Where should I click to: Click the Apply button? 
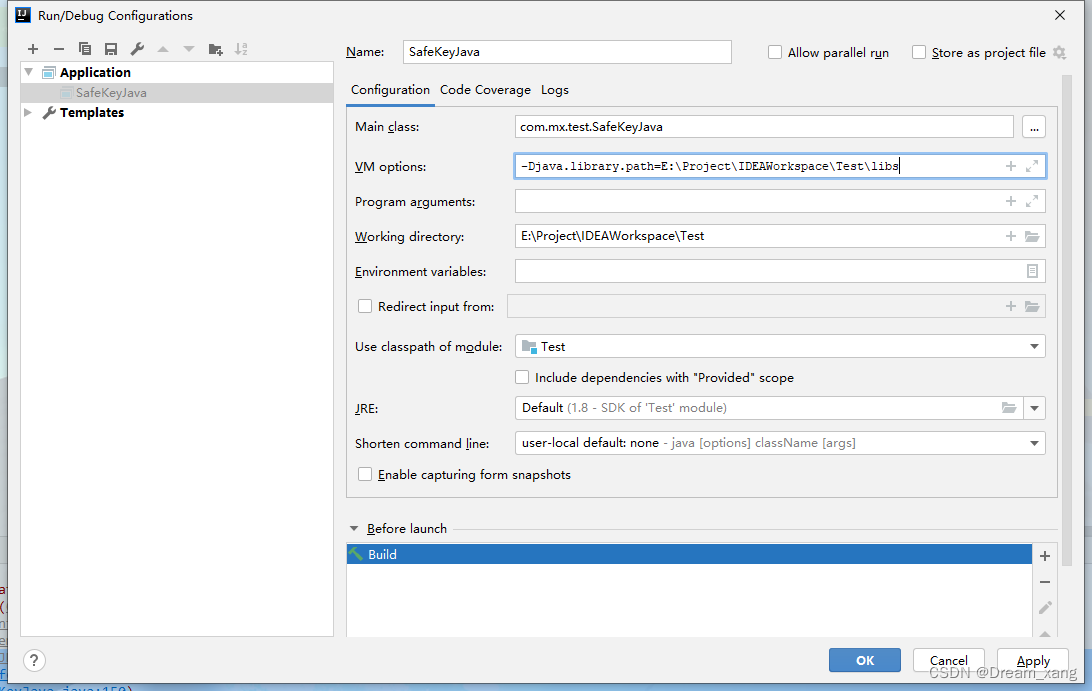pyautogui.click(x=1033, y=660)
